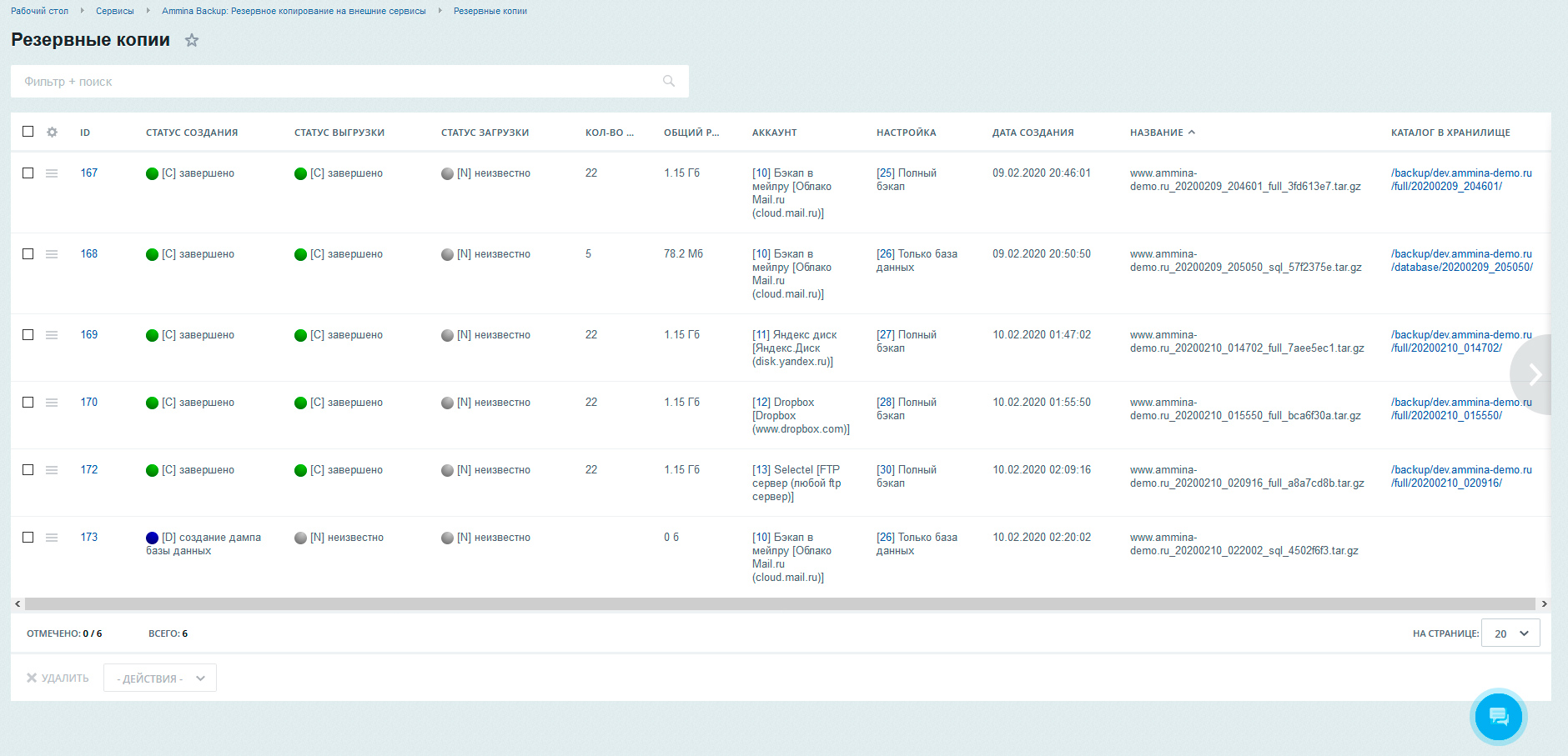Screen dimensions: 1568x756
Task: Open grid settings gear icon
Action: [52, 132]
